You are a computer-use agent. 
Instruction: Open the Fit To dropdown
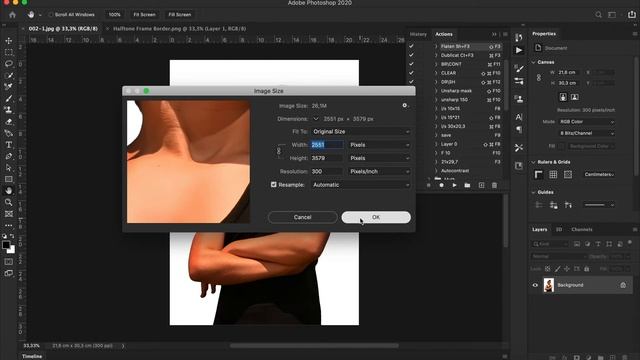click(x=361, y=131)
